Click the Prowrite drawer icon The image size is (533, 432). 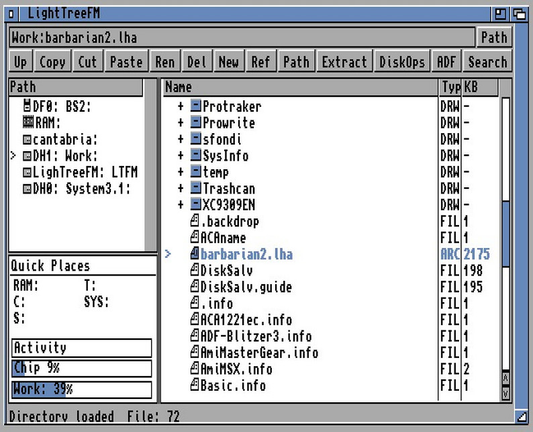pos(195,122)
